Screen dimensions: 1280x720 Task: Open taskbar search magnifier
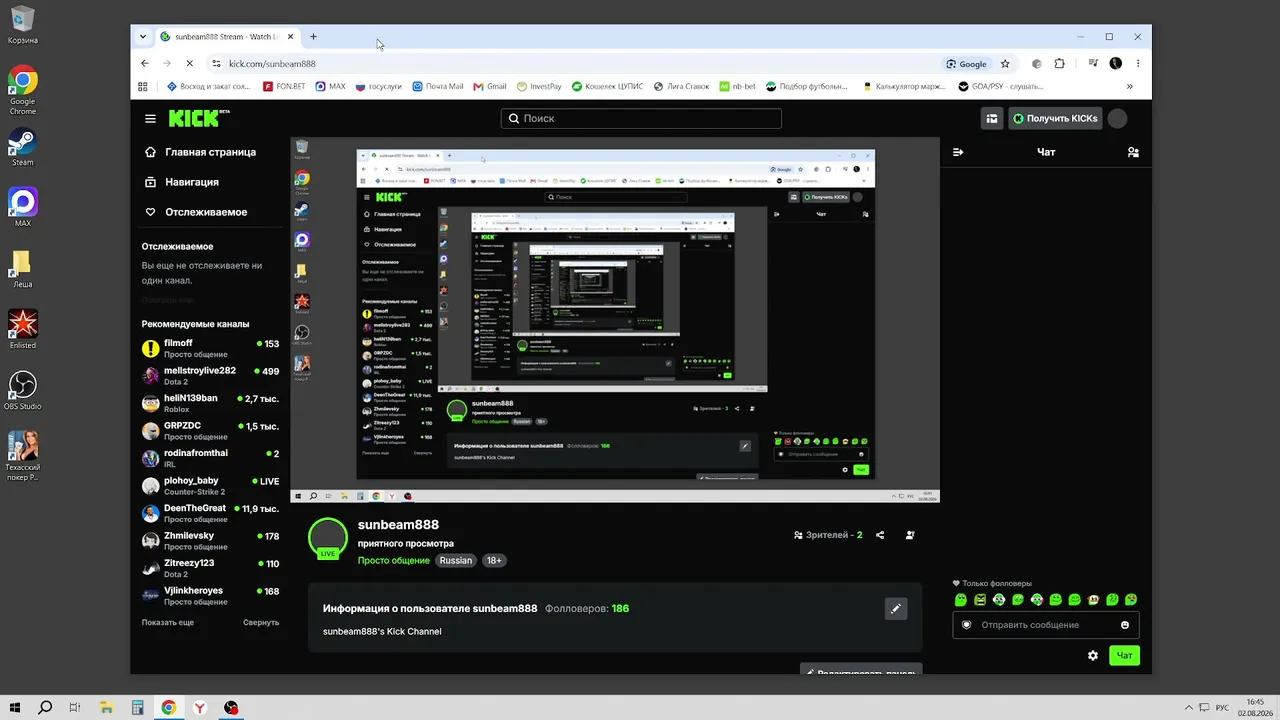point(45,708)
